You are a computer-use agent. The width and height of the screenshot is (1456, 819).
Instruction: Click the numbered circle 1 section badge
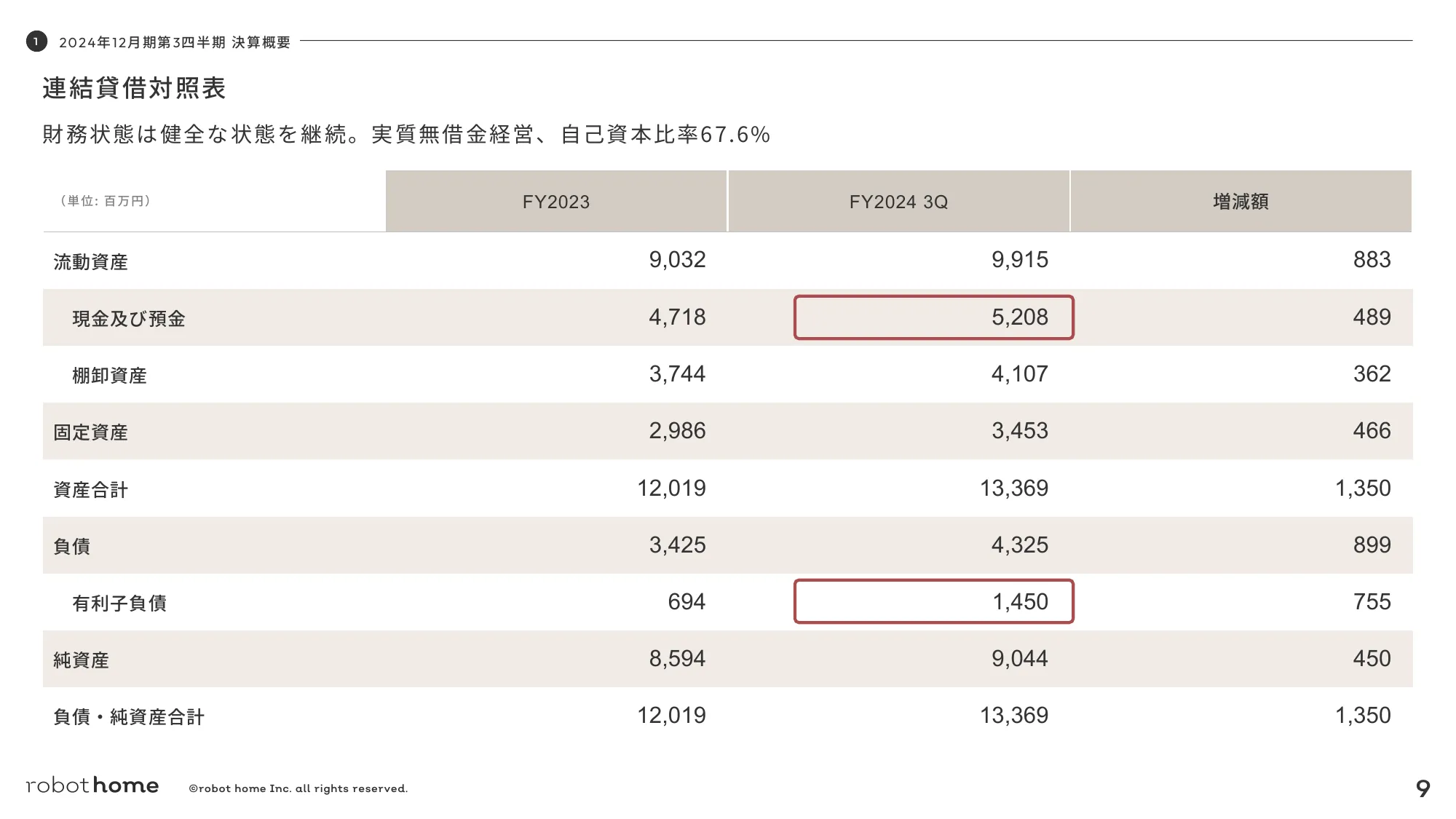pos(36,41)
